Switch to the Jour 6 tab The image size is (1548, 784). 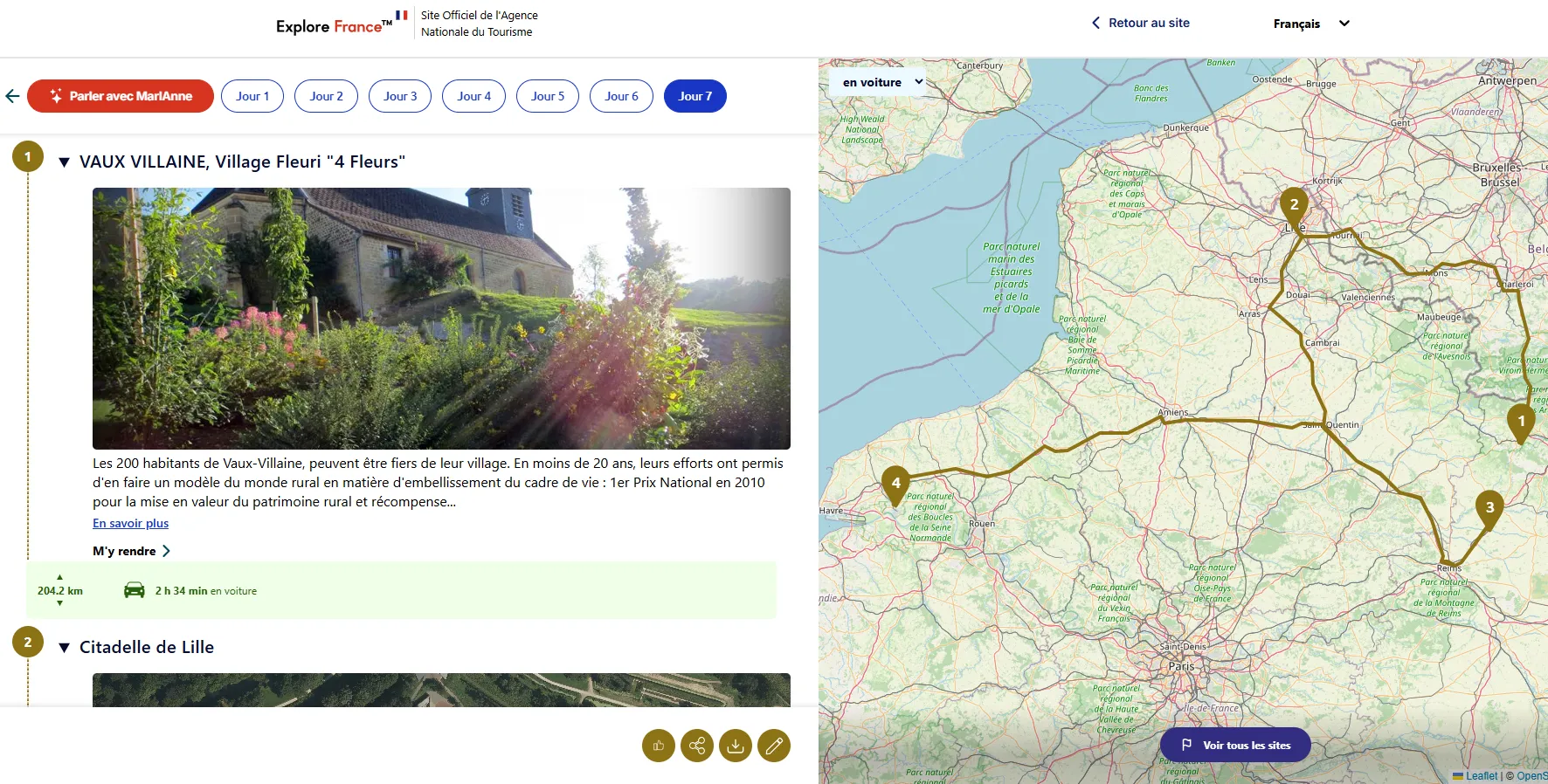[622, 96]
